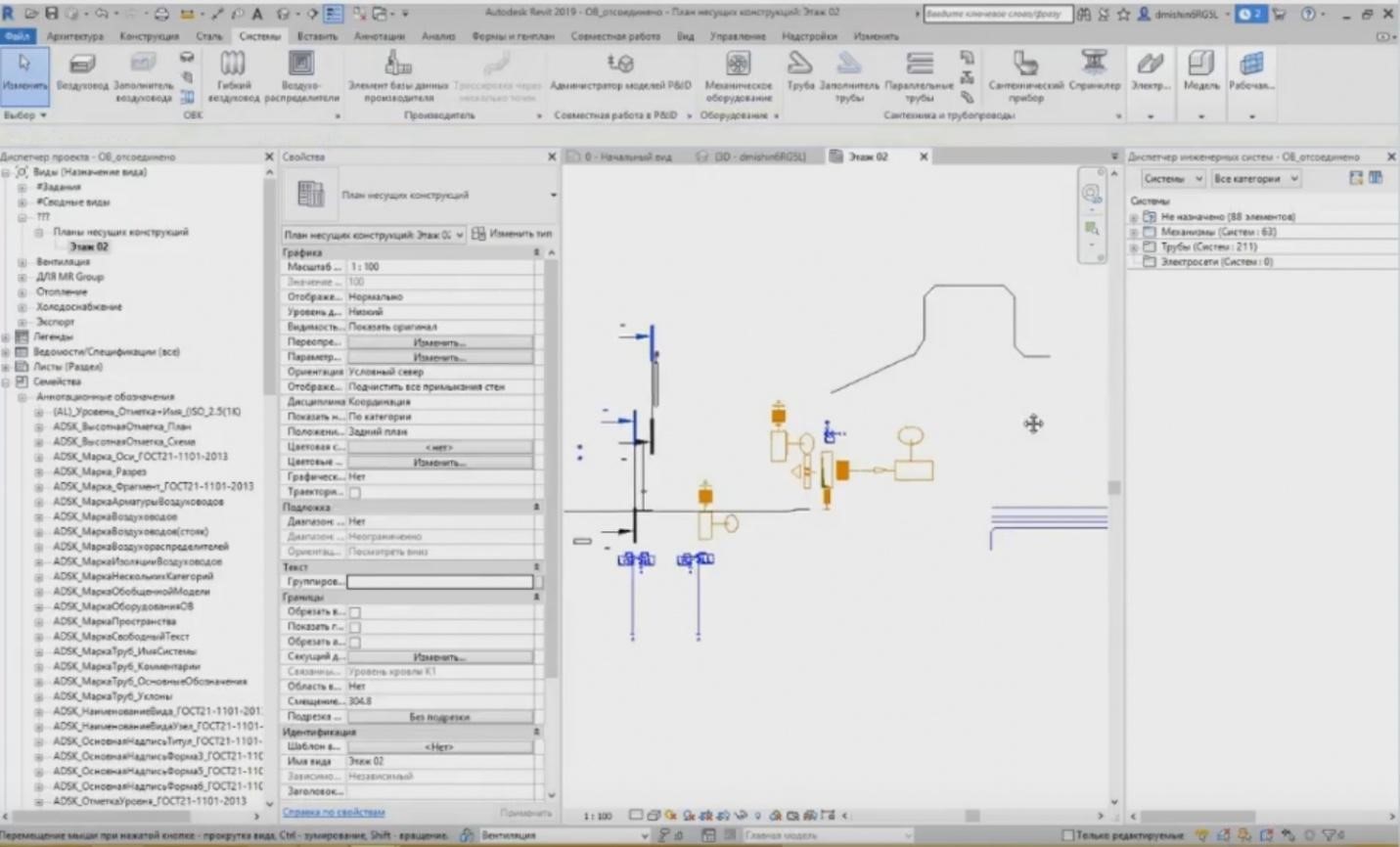The width and height of the screenshot is (1400, 847).
Task: Expand the Механизмы (Систем : 63) node
Action: click(x=1134, y=233)
